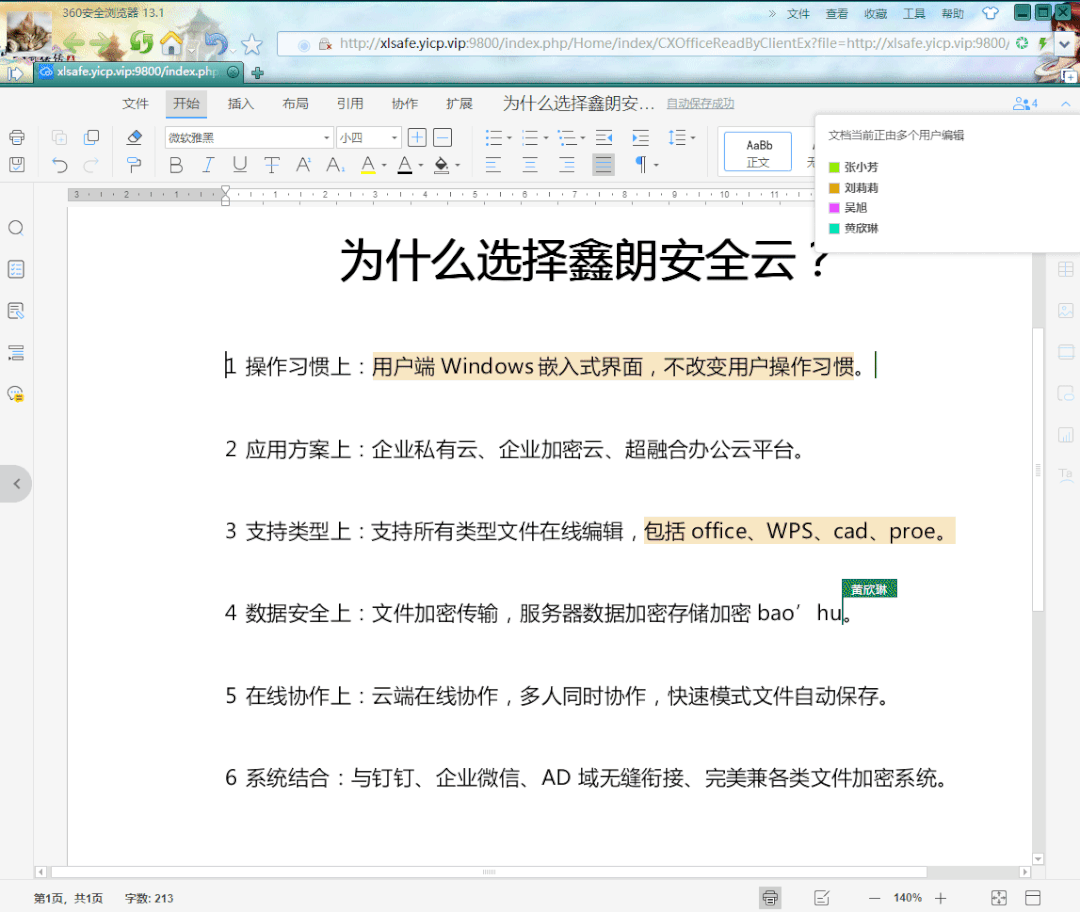Screen dimensions: 1080x912
Task: Switch to the 插入 ribbon tab
Action: [243, 103]
